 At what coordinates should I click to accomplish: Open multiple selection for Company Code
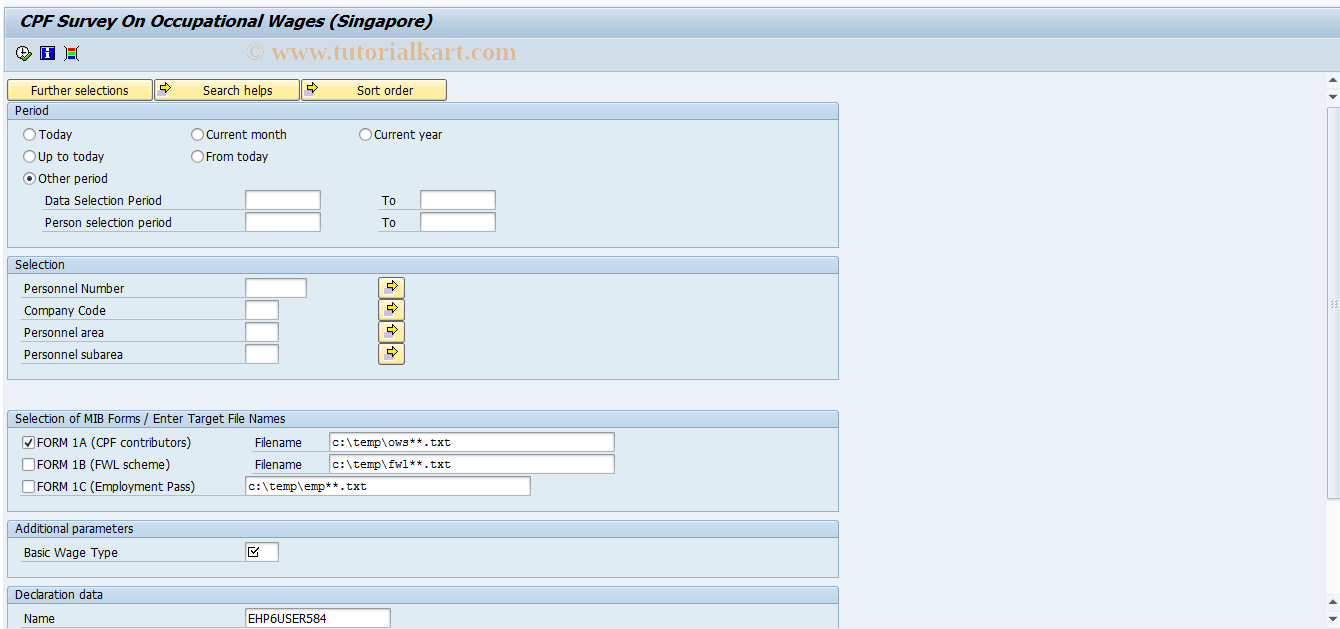391,309
